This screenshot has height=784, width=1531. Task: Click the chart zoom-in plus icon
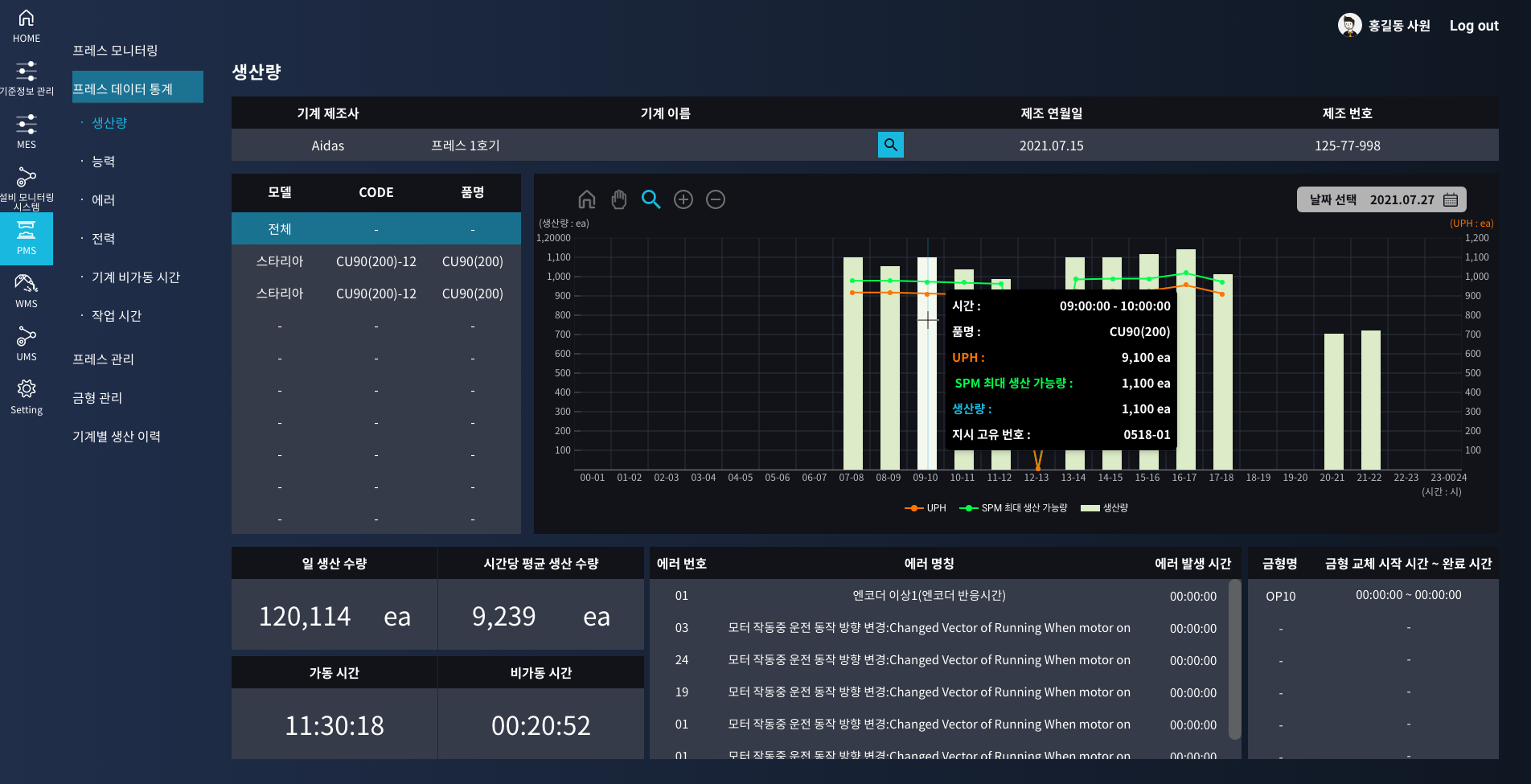pyautogui.click(x=683, y=199)
